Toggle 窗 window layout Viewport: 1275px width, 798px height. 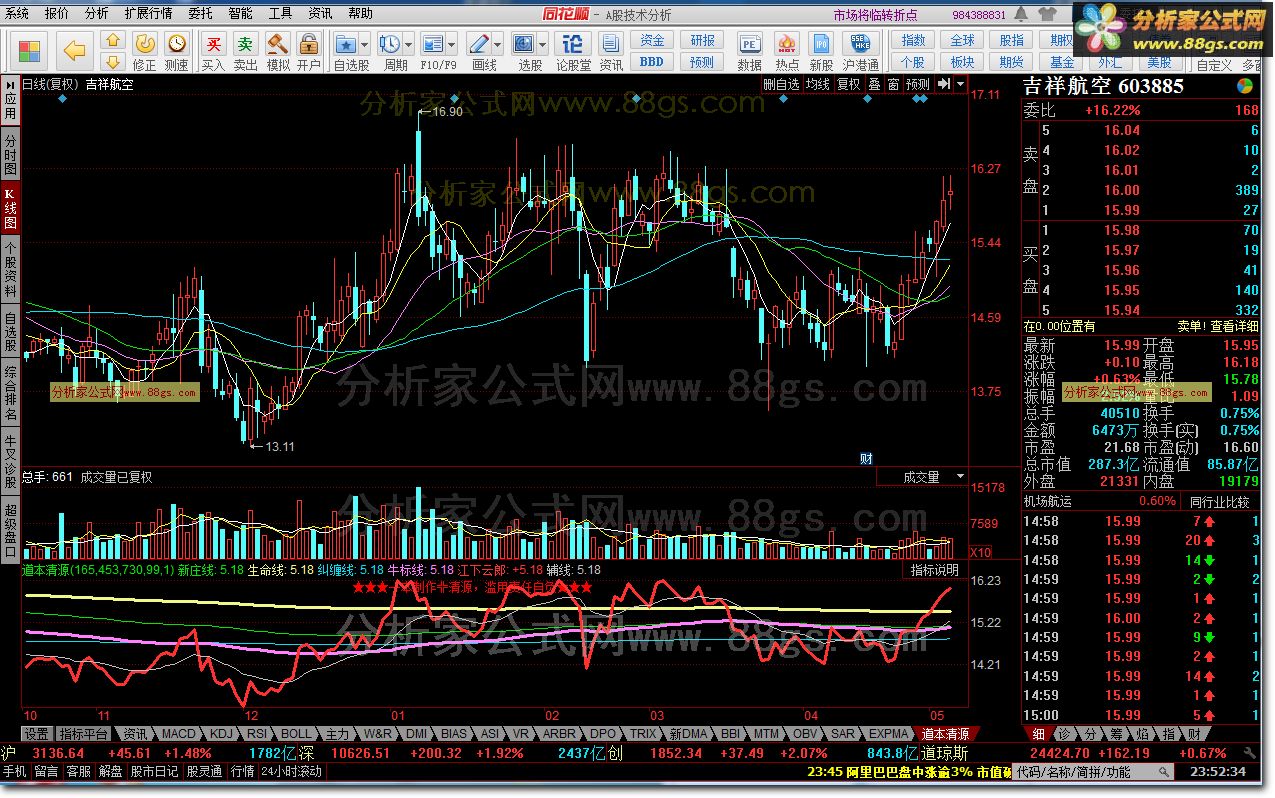click(893, 85)
